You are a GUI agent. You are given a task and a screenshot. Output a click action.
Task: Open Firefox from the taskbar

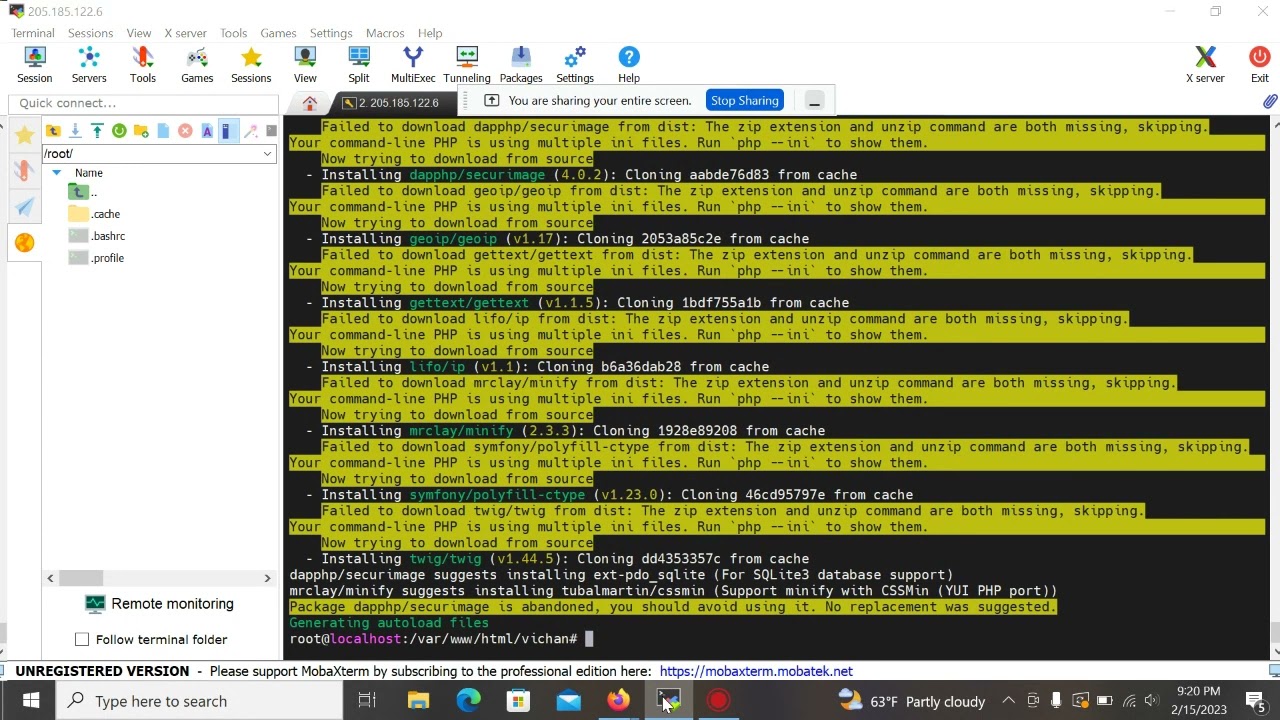click(x=618, y=701)
